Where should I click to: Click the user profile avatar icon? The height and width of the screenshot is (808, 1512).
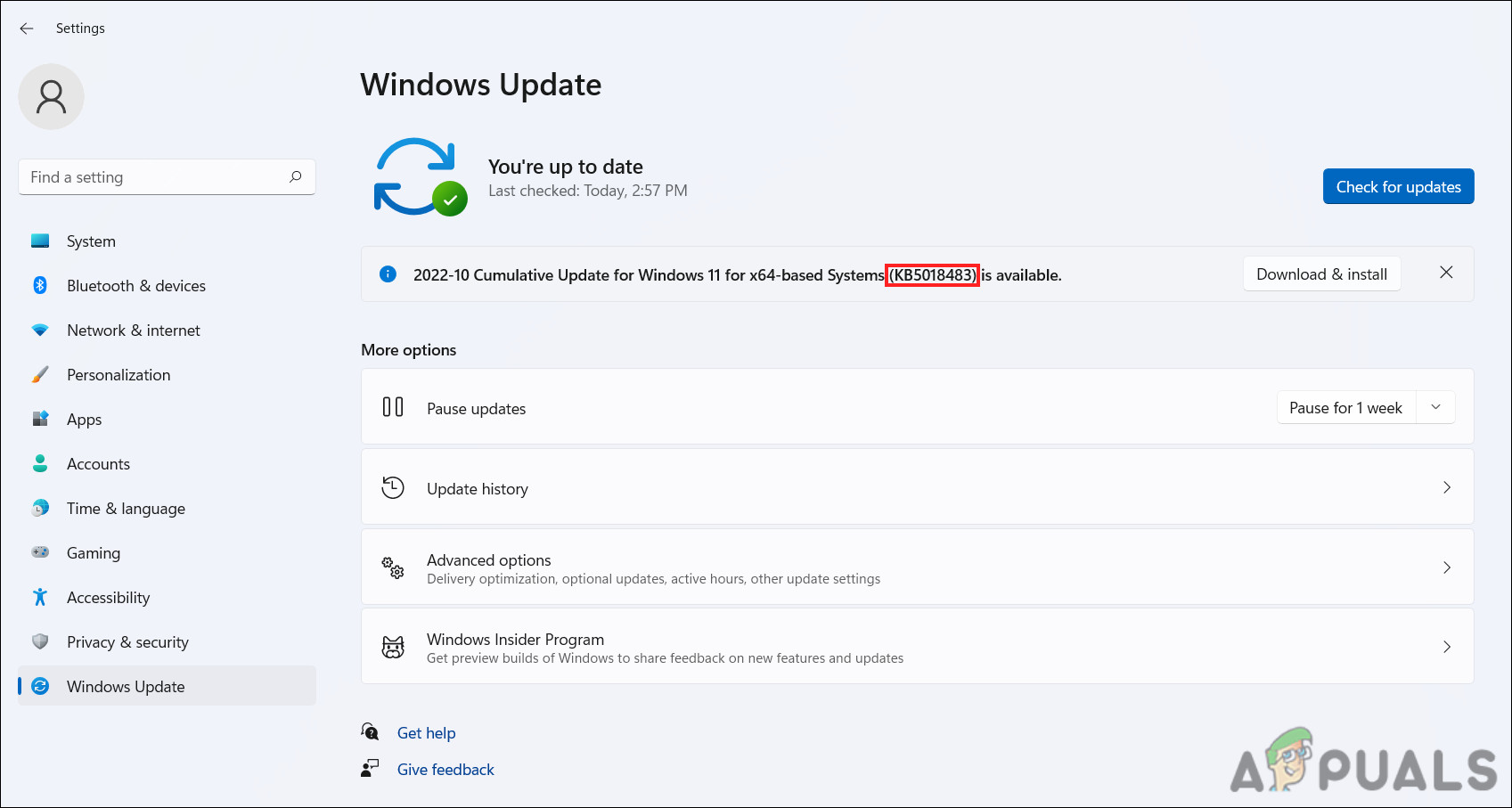(51, 97)
